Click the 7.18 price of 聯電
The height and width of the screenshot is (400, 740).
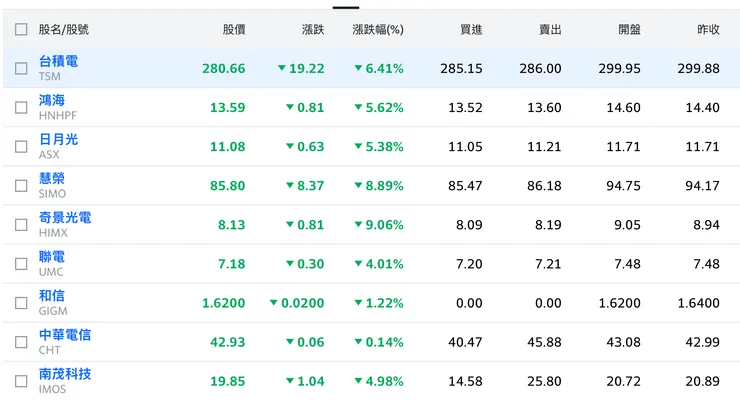232,264
